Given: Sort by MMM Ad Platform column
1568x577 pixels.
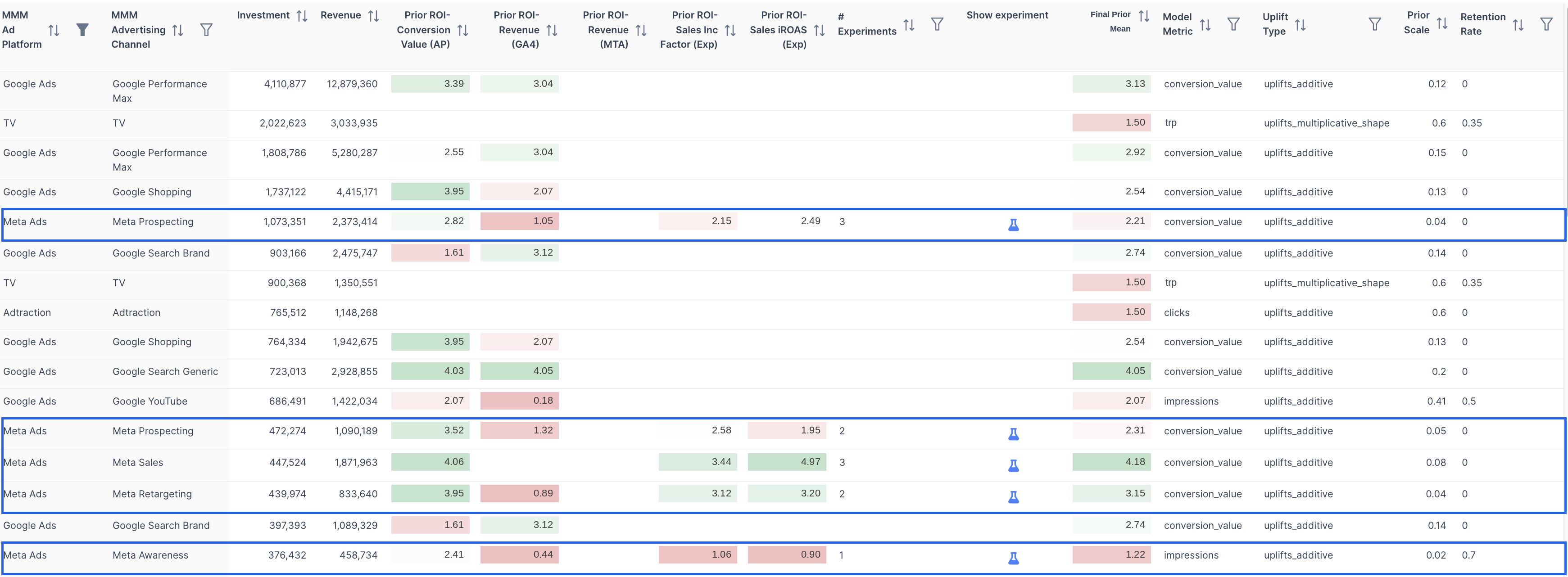Looking at the screenshot, I should point(54,30).
